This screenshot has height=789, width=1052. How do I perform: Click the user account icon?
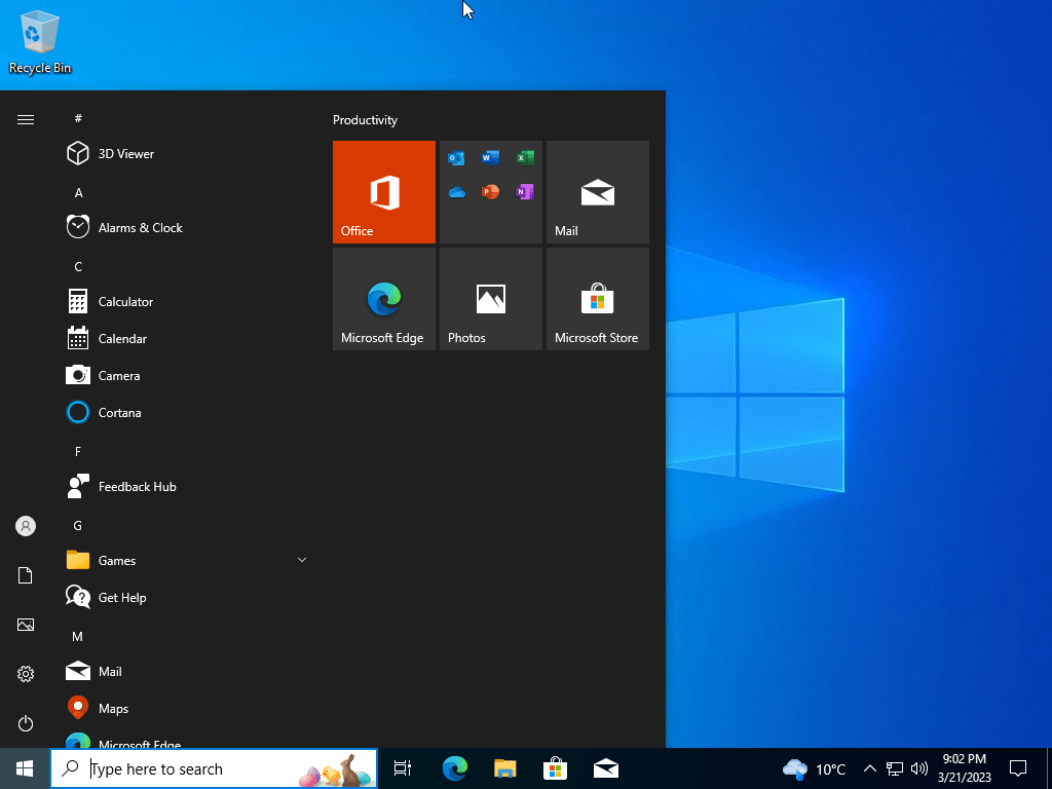coord(25,526)
